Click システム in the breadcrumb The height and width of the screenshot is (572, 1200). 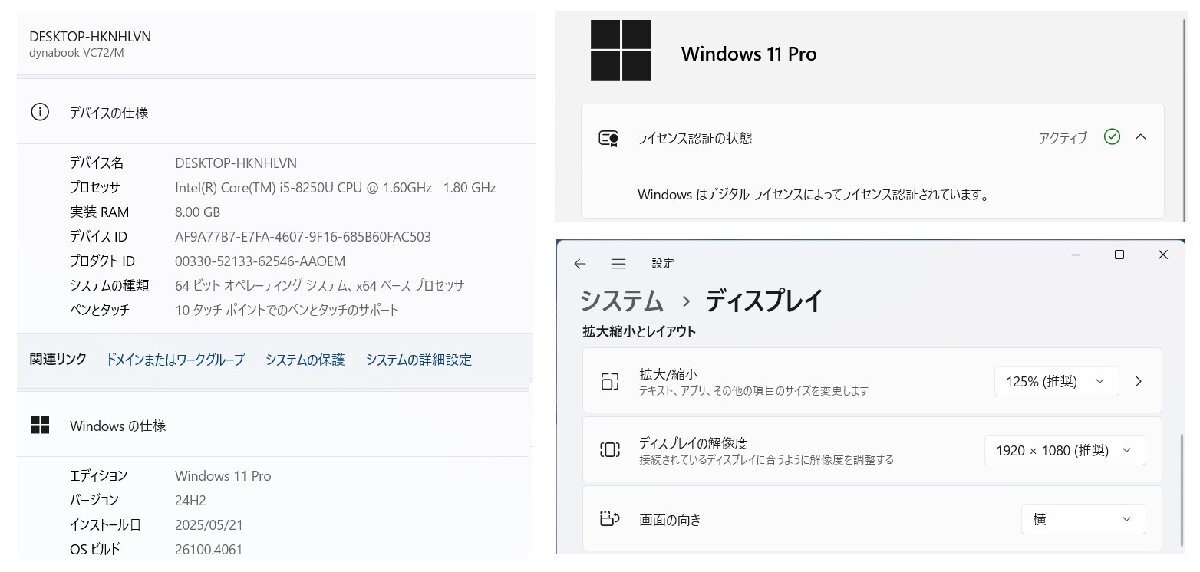[x=621, y=300]
